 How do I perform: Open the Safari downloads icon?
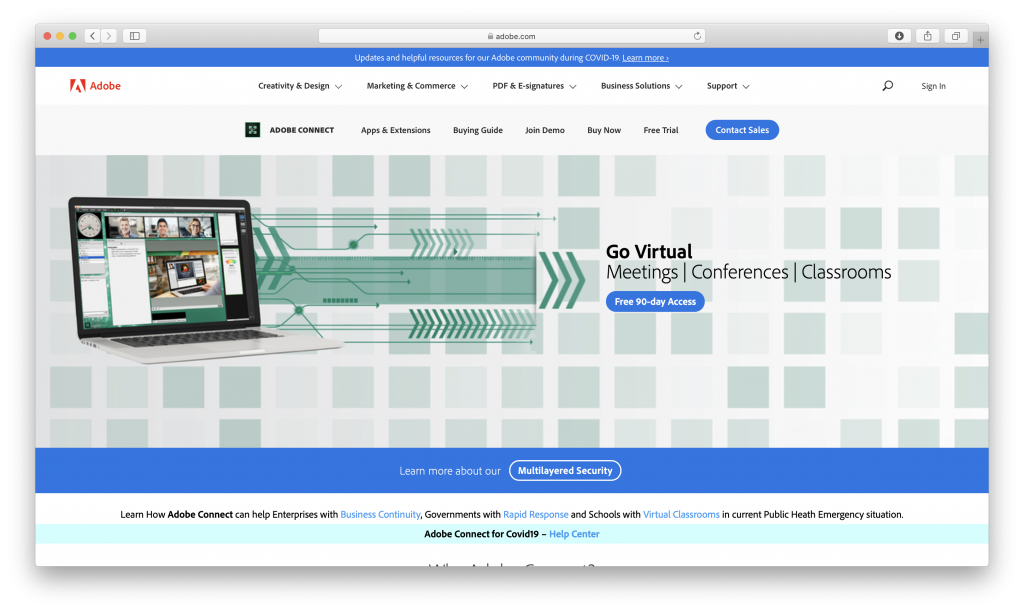(x=899, y=36)
